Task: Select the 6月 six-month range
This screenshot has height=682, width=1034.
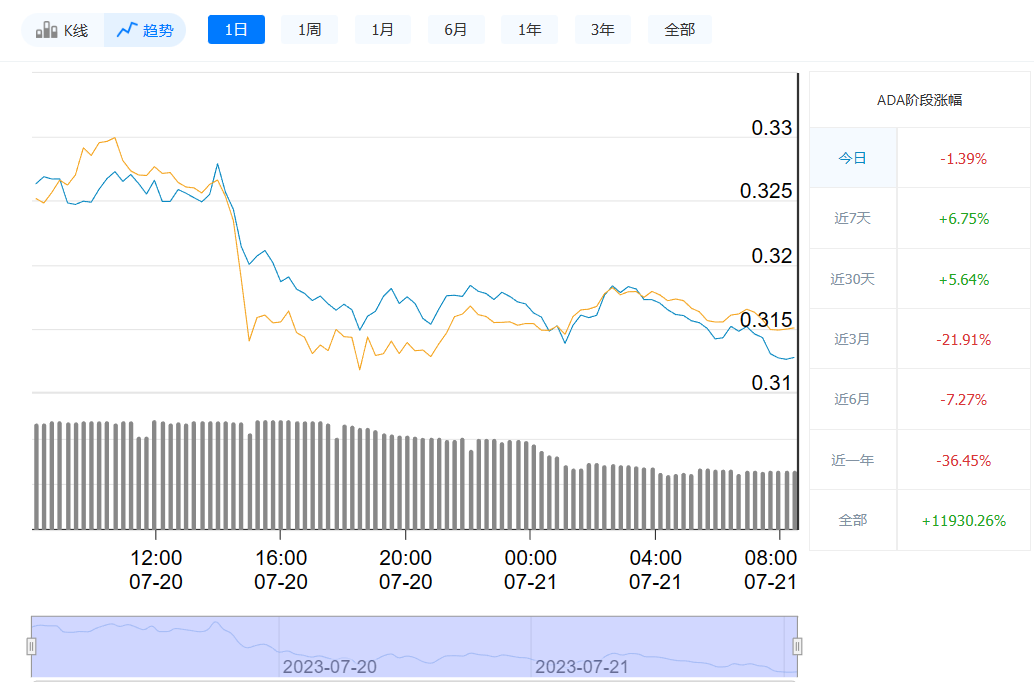Action: coord(456,29)
